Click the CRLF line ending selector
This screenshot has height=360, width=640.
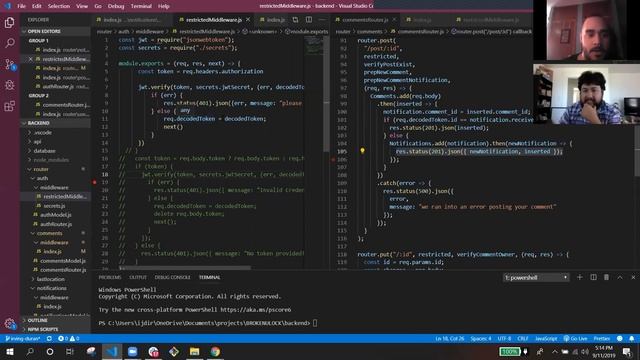click(x=523, y=338)
